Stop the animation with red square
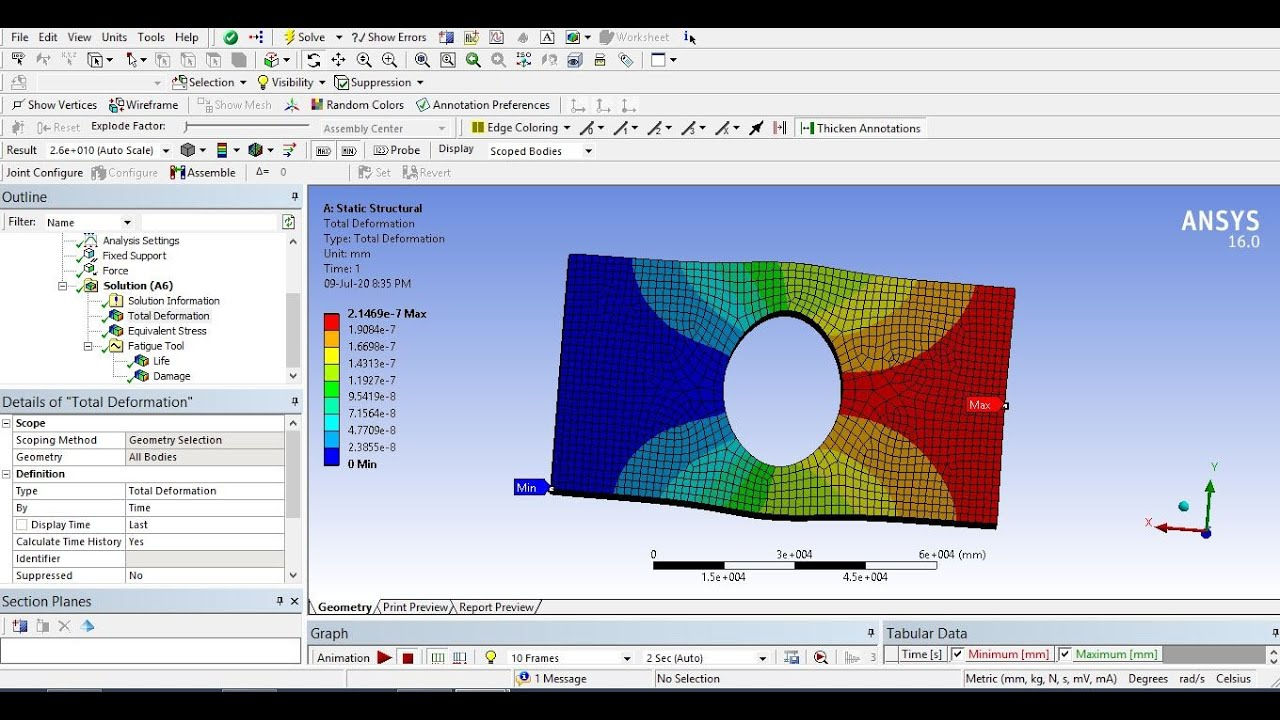 click(x=408, y=658)
